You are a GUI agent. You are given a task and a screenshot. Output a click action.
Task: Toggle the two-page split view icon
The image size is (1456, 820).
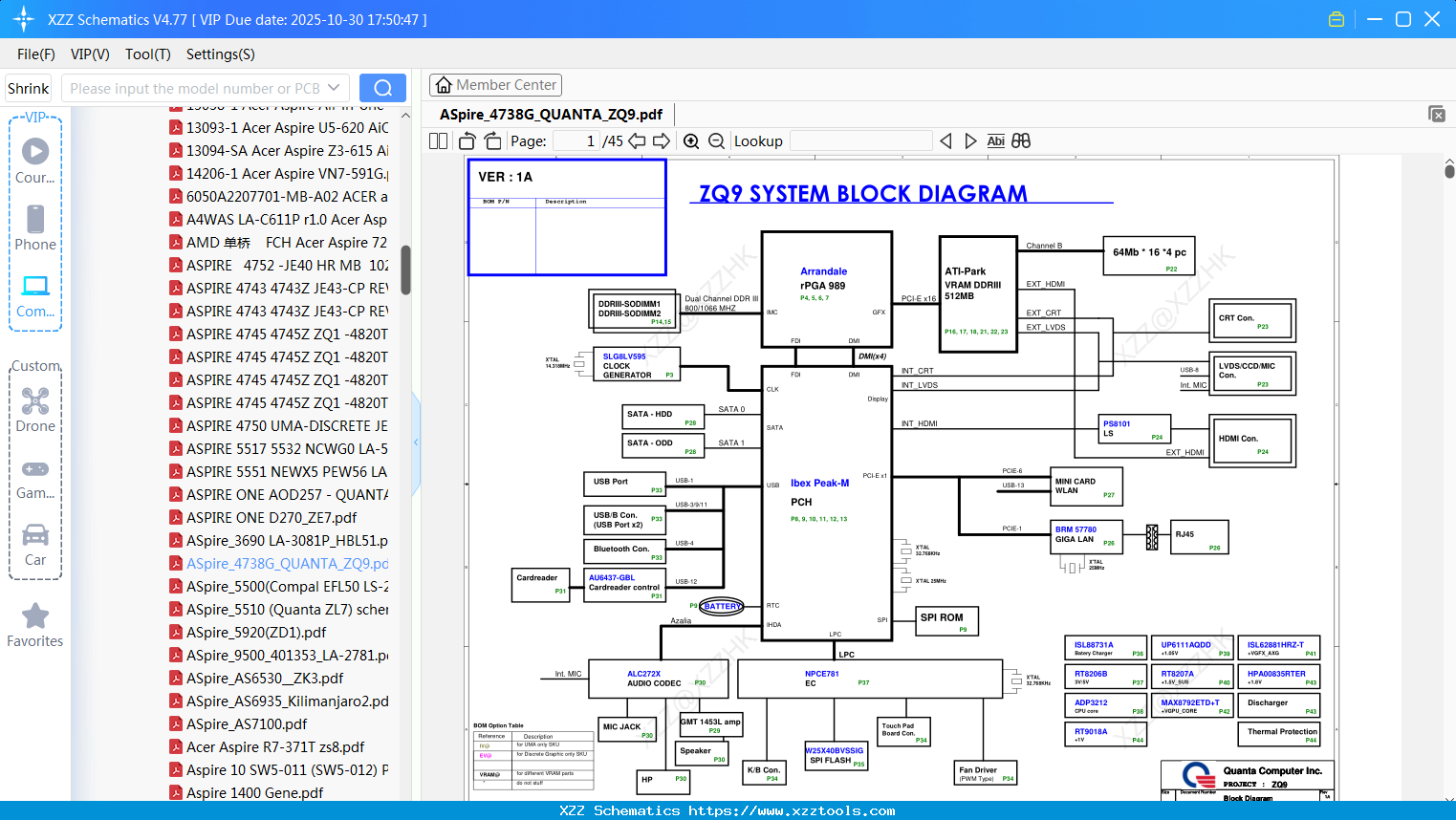439,140
